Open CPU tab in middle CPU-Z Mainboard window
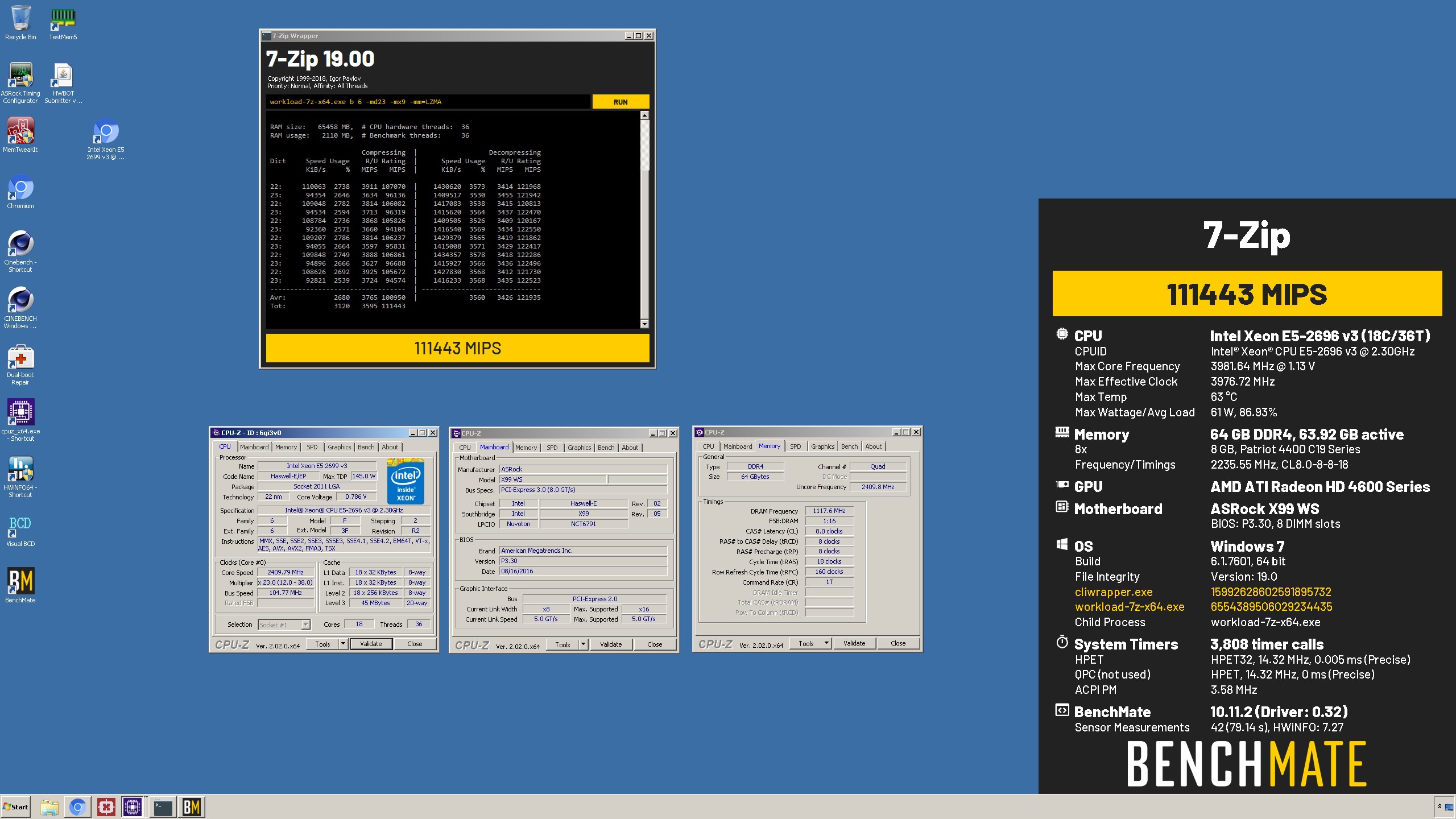This screenshot has height=819, width=1456. 465,448
